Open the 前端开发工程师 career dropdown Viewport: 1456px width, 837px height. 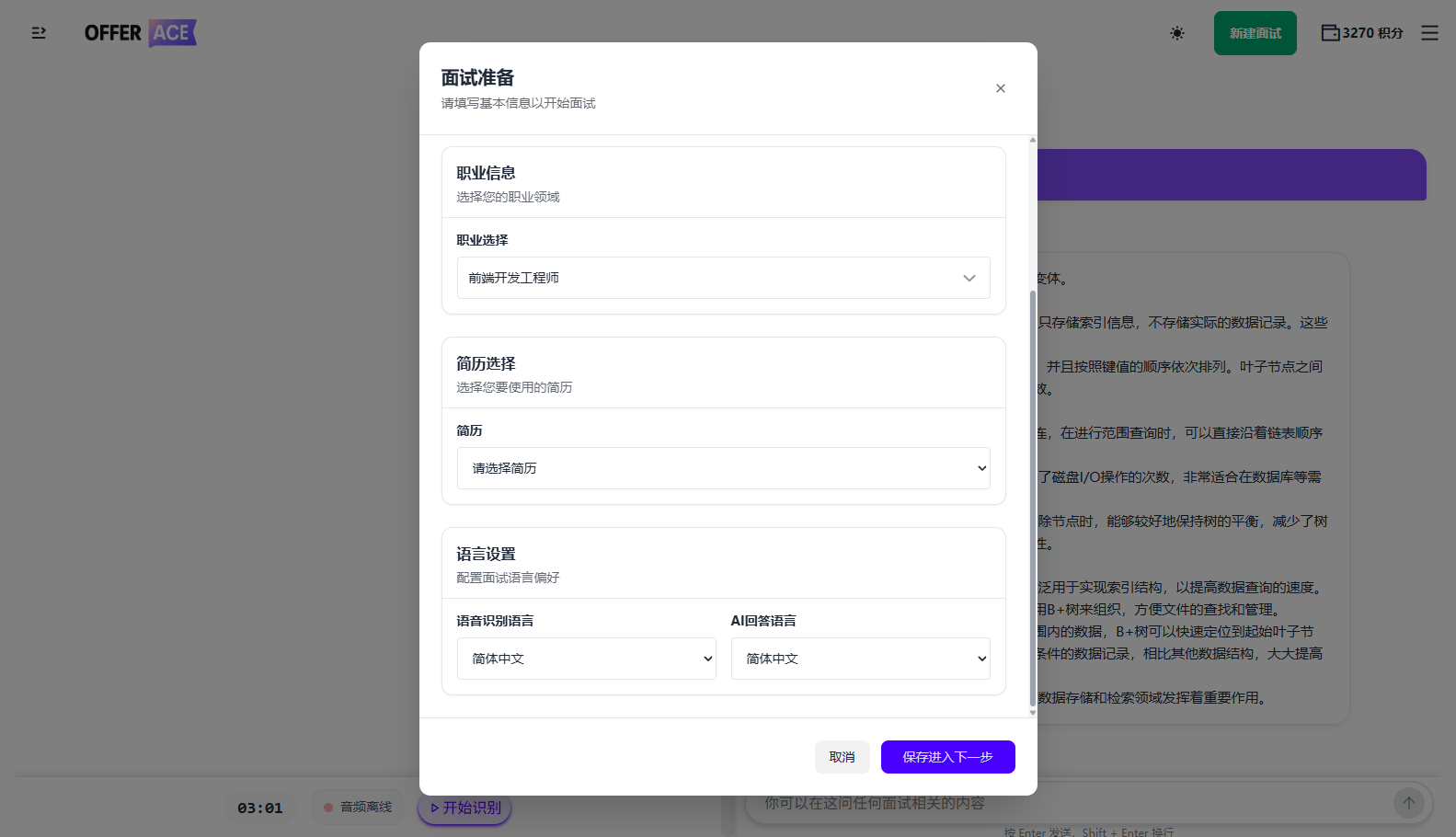click(x=724, y=278)
